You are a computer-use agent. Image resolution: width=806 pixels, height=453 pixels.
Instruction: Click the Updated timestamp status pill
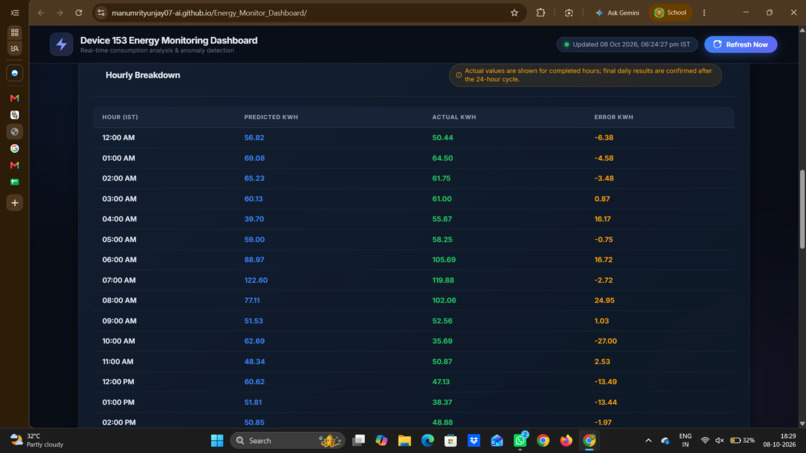[627, 44]
